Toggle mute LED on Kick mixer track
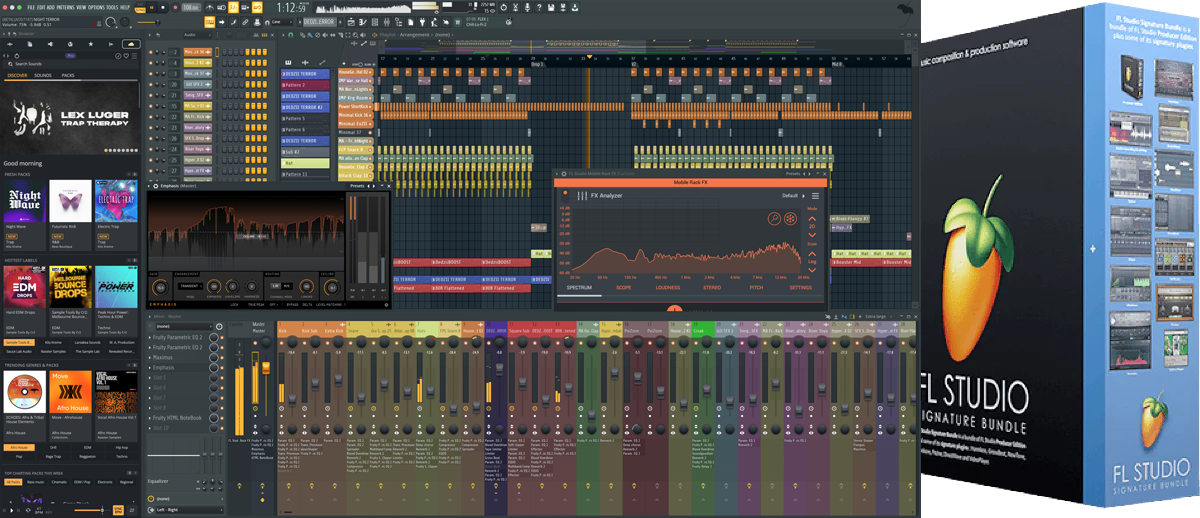This screenshot has width=1200, height=518. (x=281, y=342)
